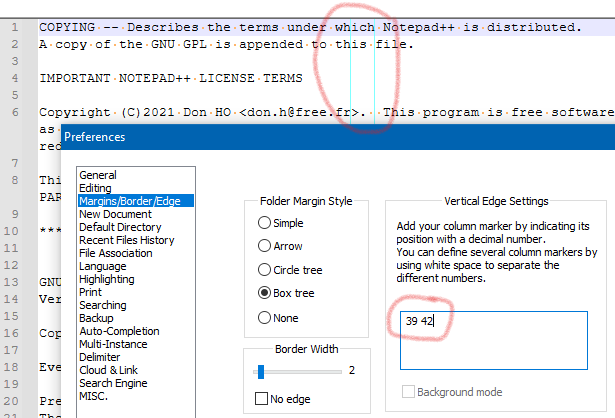615x418 pixels.
Task: Open Multi-Instance settings
Action: (113, 344)
